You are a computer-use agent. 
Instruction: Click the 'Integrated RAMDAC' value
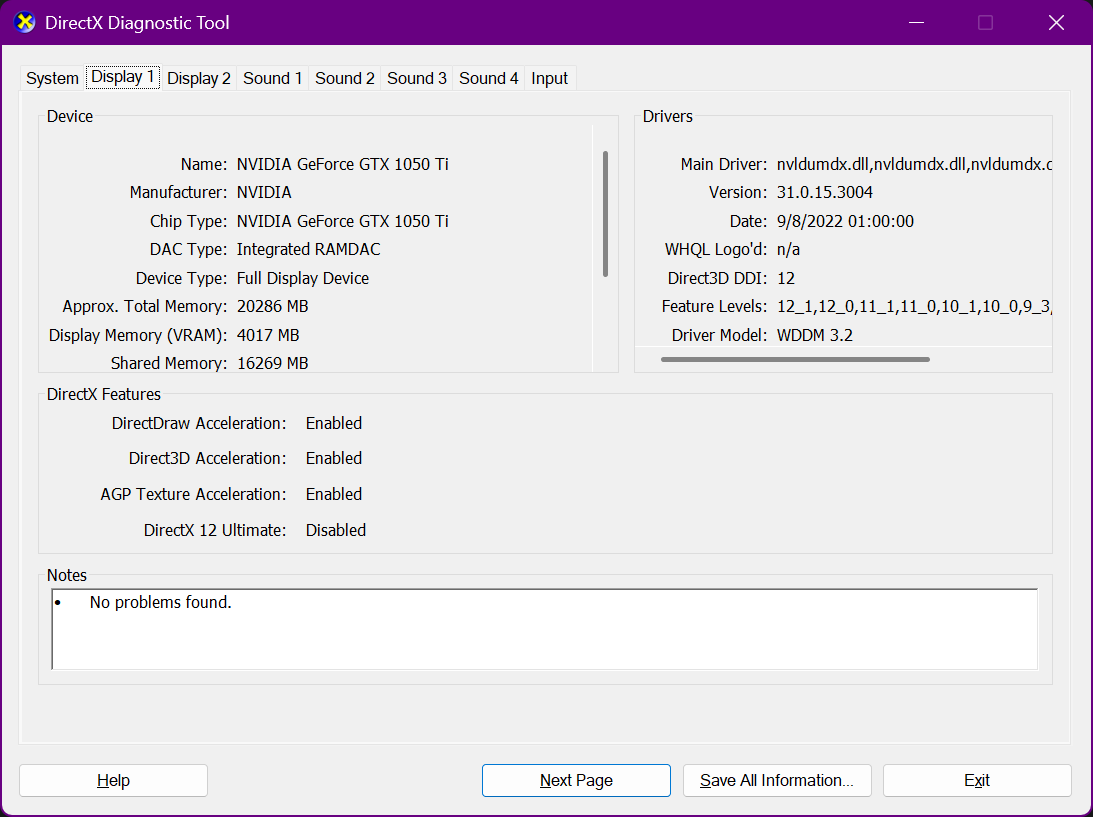pos(309,250)
